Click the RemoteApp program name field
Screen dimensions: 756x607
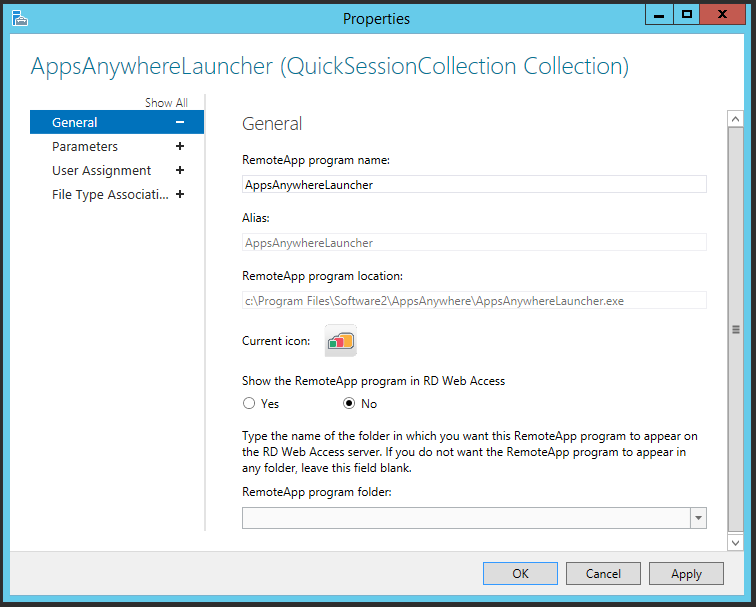(x=474, y=184)
